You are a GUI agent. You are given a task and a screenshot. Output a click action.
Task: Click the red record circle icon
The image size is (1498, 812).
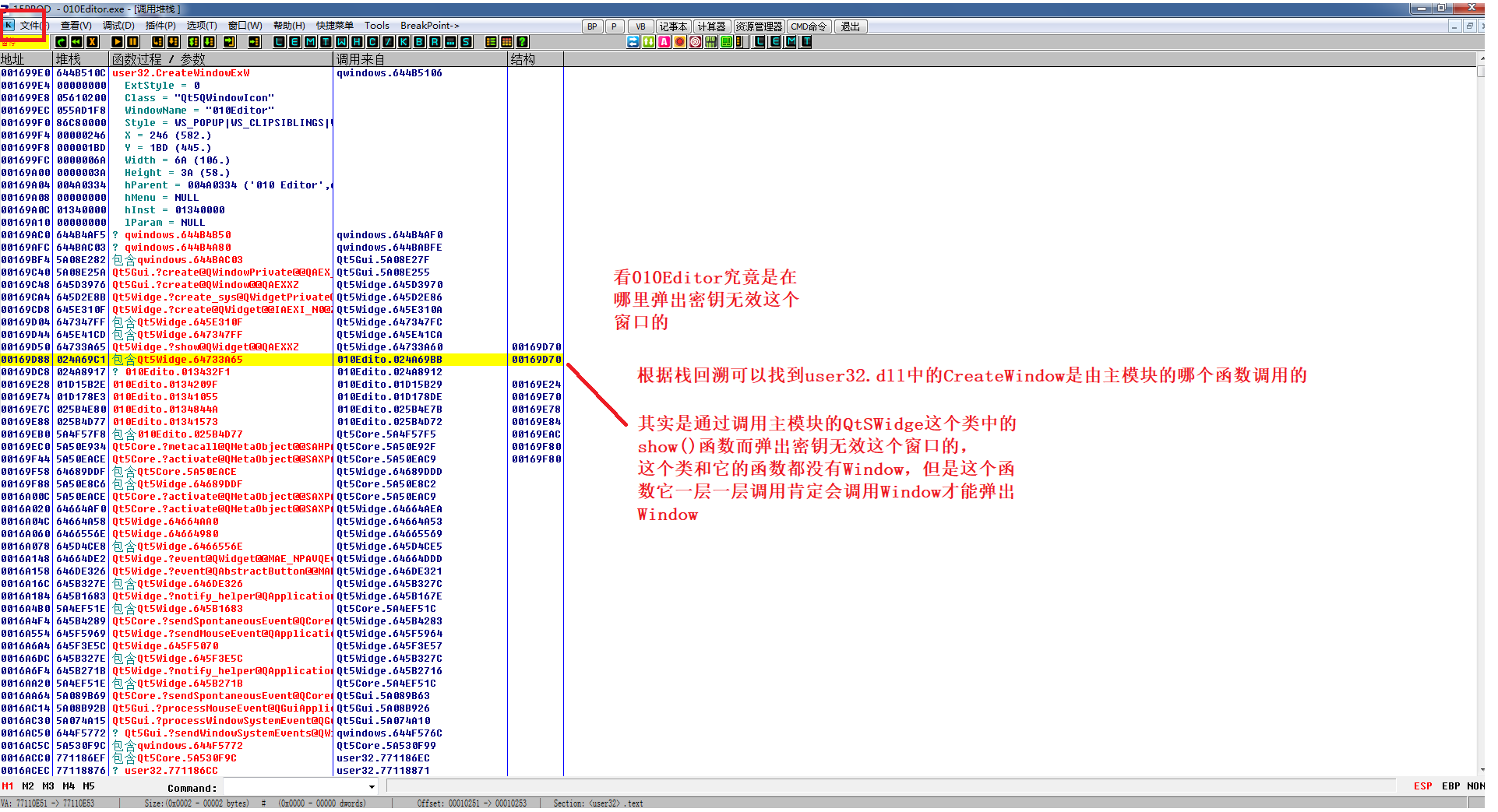click(680, 42)
